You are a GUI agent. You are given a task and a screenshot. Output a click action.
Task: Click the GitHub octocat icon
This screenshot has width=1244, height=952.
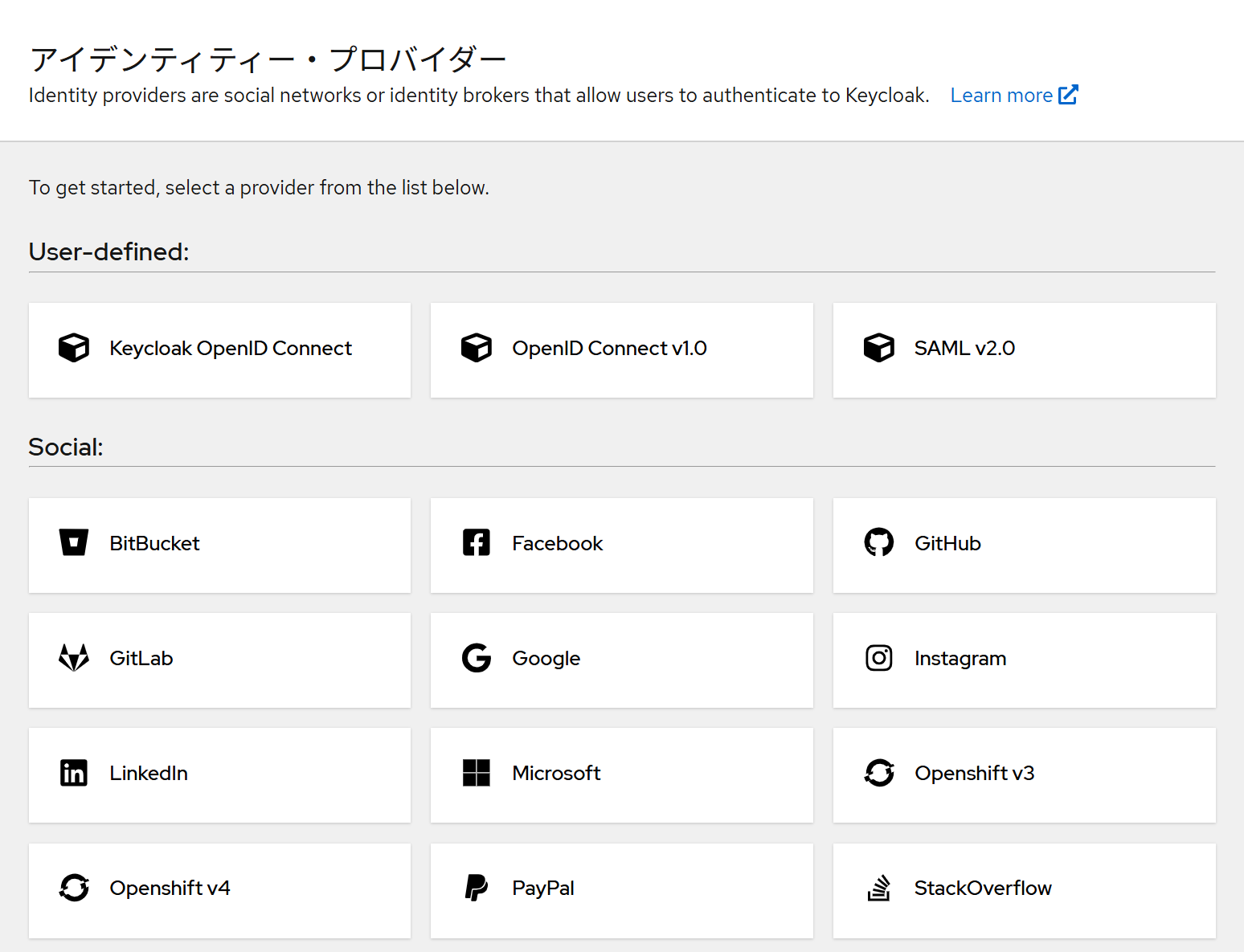click(x=879, y=543)
